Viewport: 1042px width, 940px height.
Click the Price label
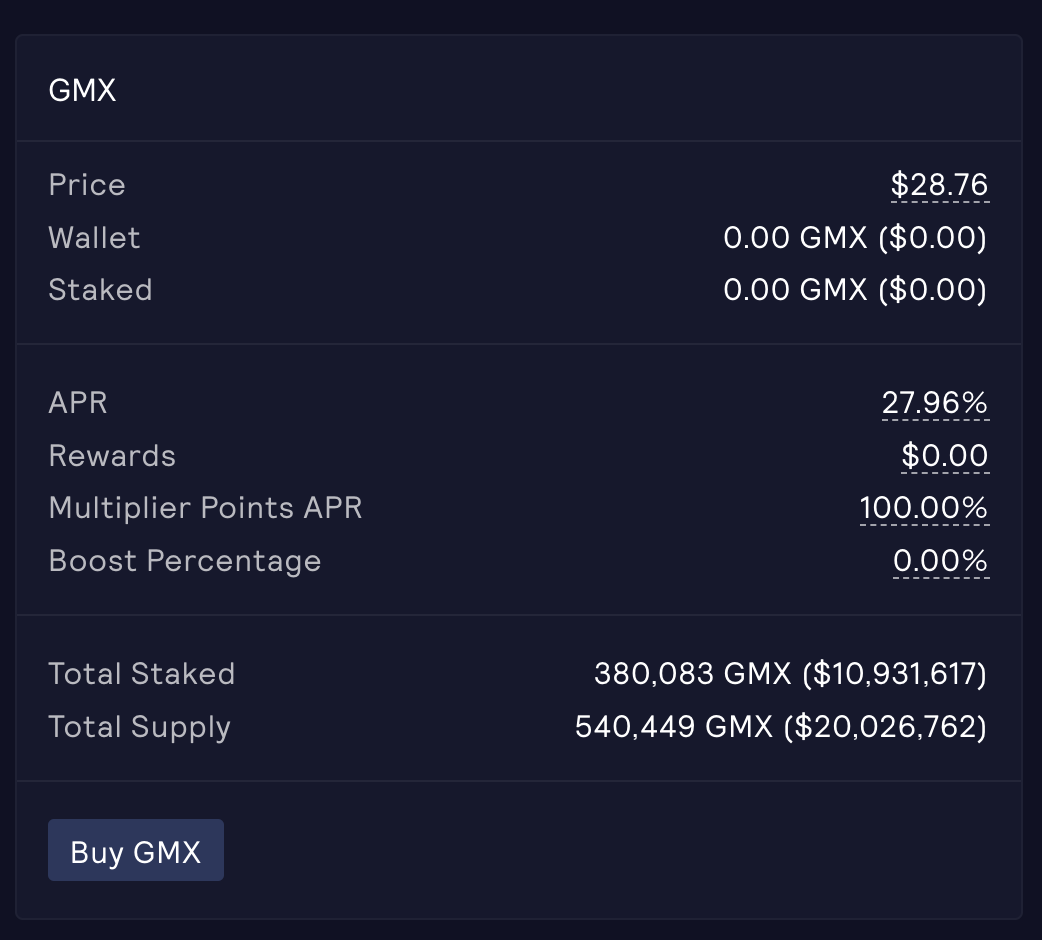(87, 185)
